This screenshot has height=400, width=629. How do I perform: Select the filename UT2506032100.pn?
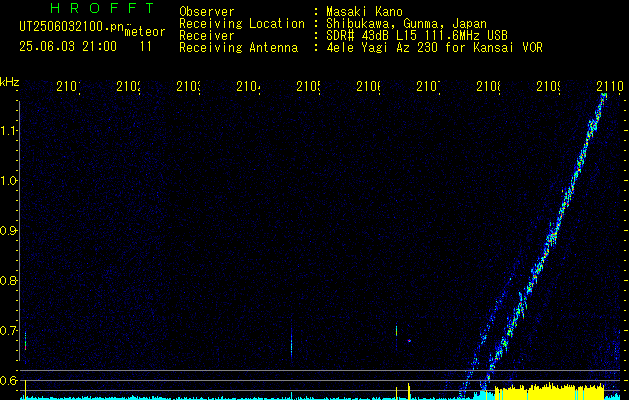point(71,27)
